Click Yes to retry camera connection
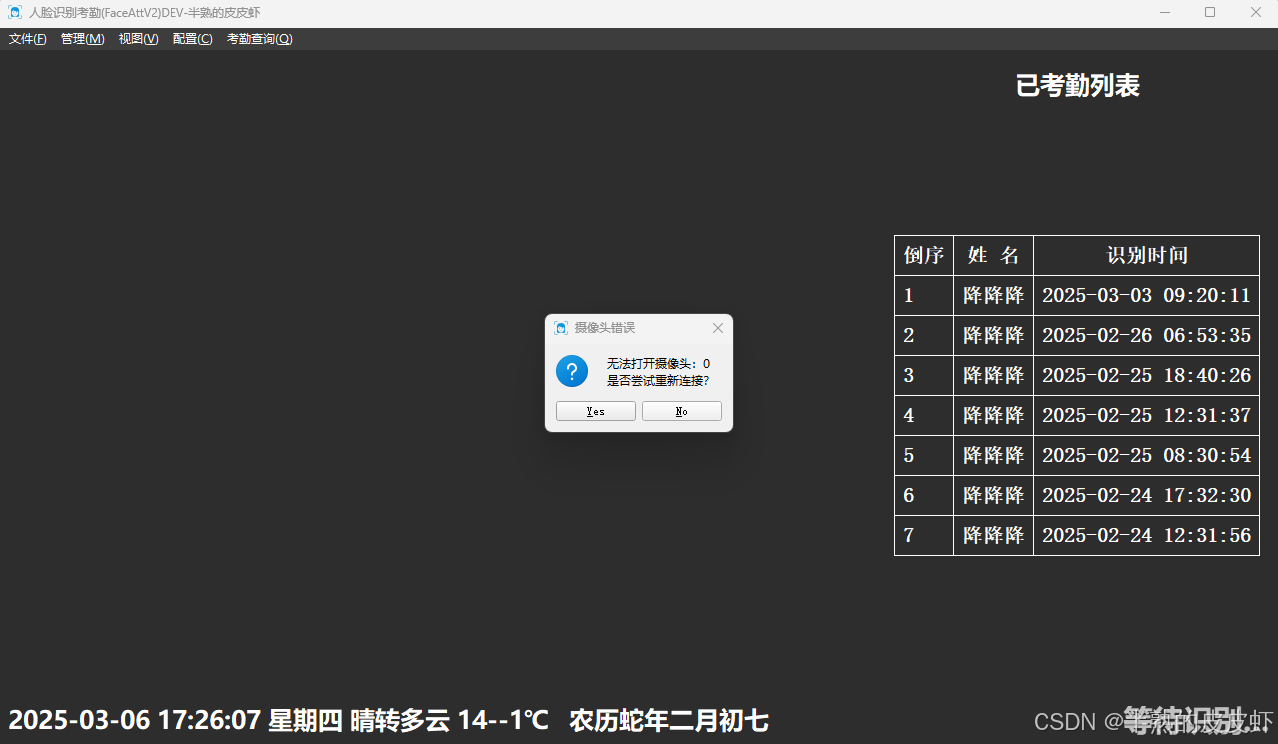Image resolution: width=1278 pixels, height=744 pixels. [x=596, y=411]
